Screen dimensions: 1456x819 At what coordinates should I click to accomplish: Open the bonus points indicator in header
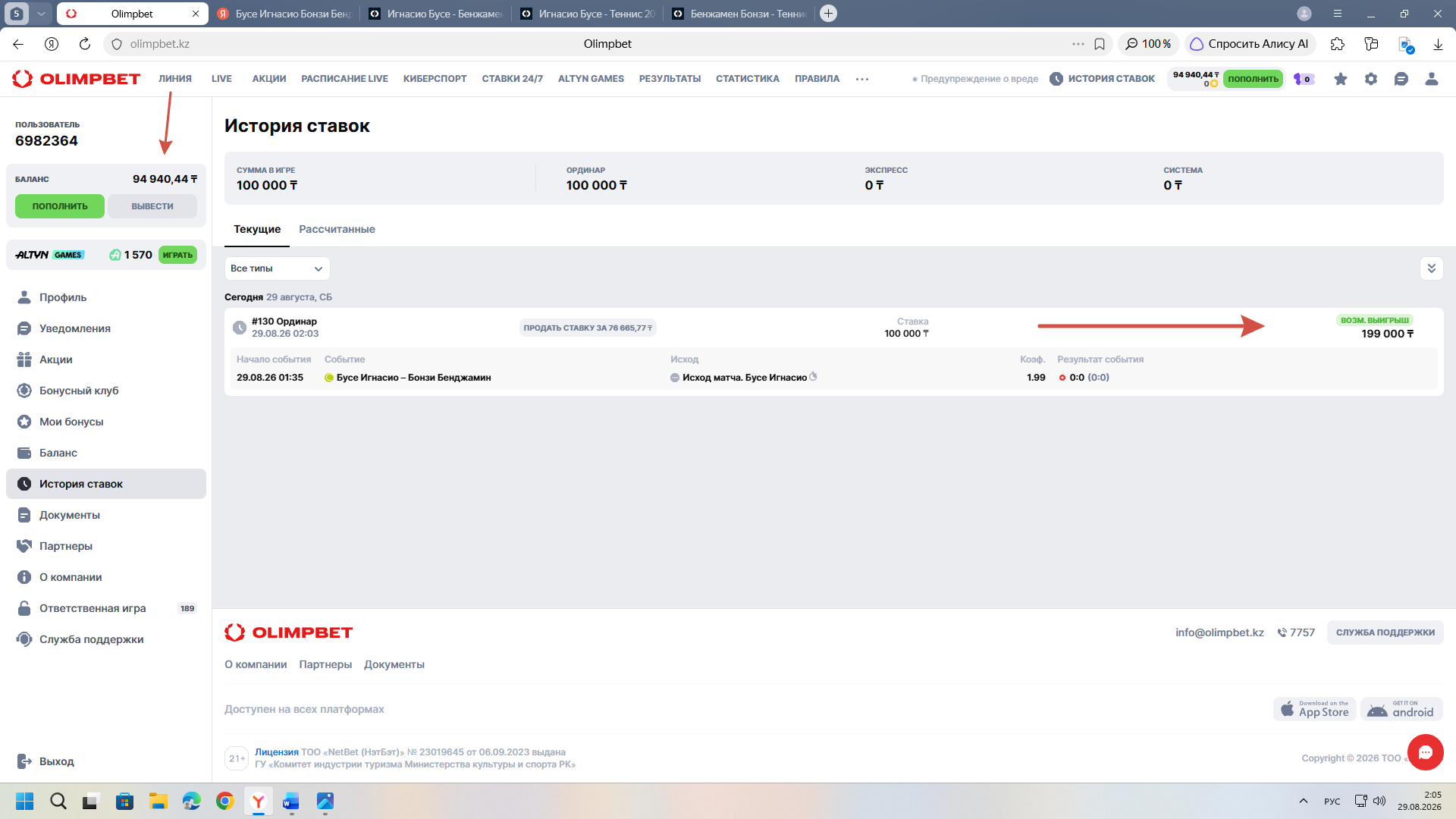(1303, 79)
